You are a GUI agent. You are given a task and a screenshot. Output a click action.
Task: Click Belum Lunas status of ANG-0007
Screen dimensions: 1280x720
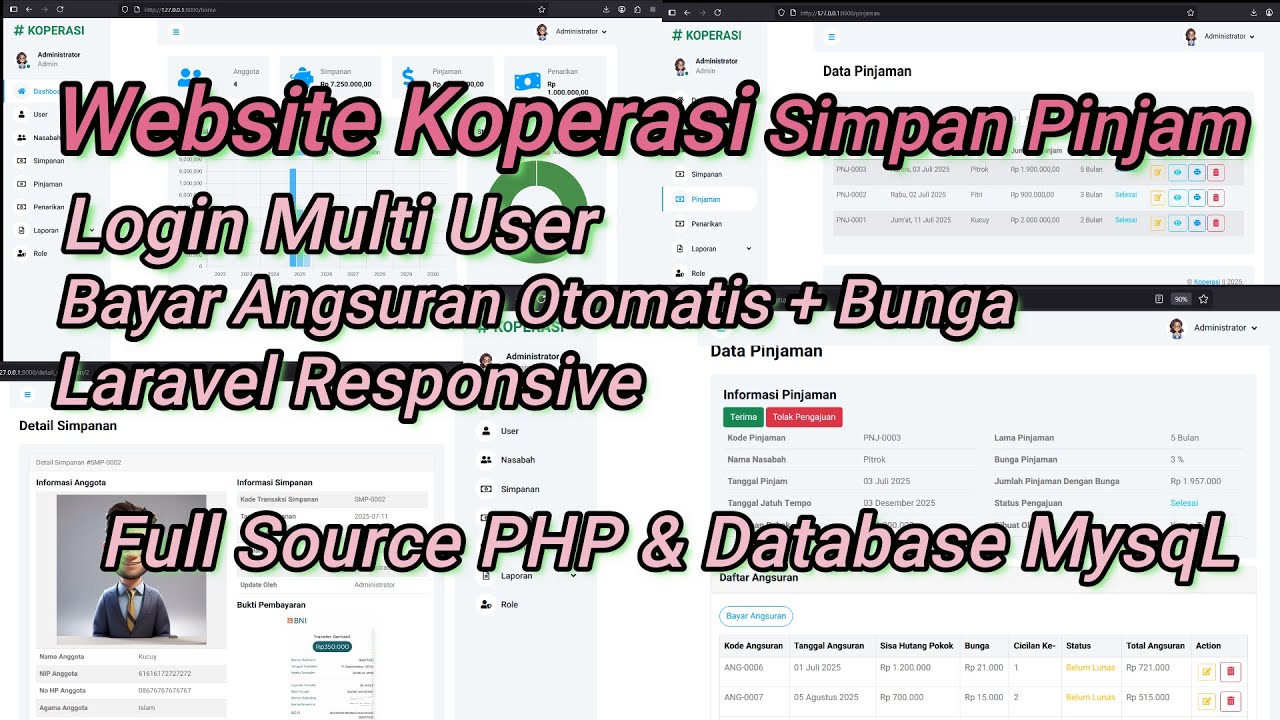pos(1090,697)
